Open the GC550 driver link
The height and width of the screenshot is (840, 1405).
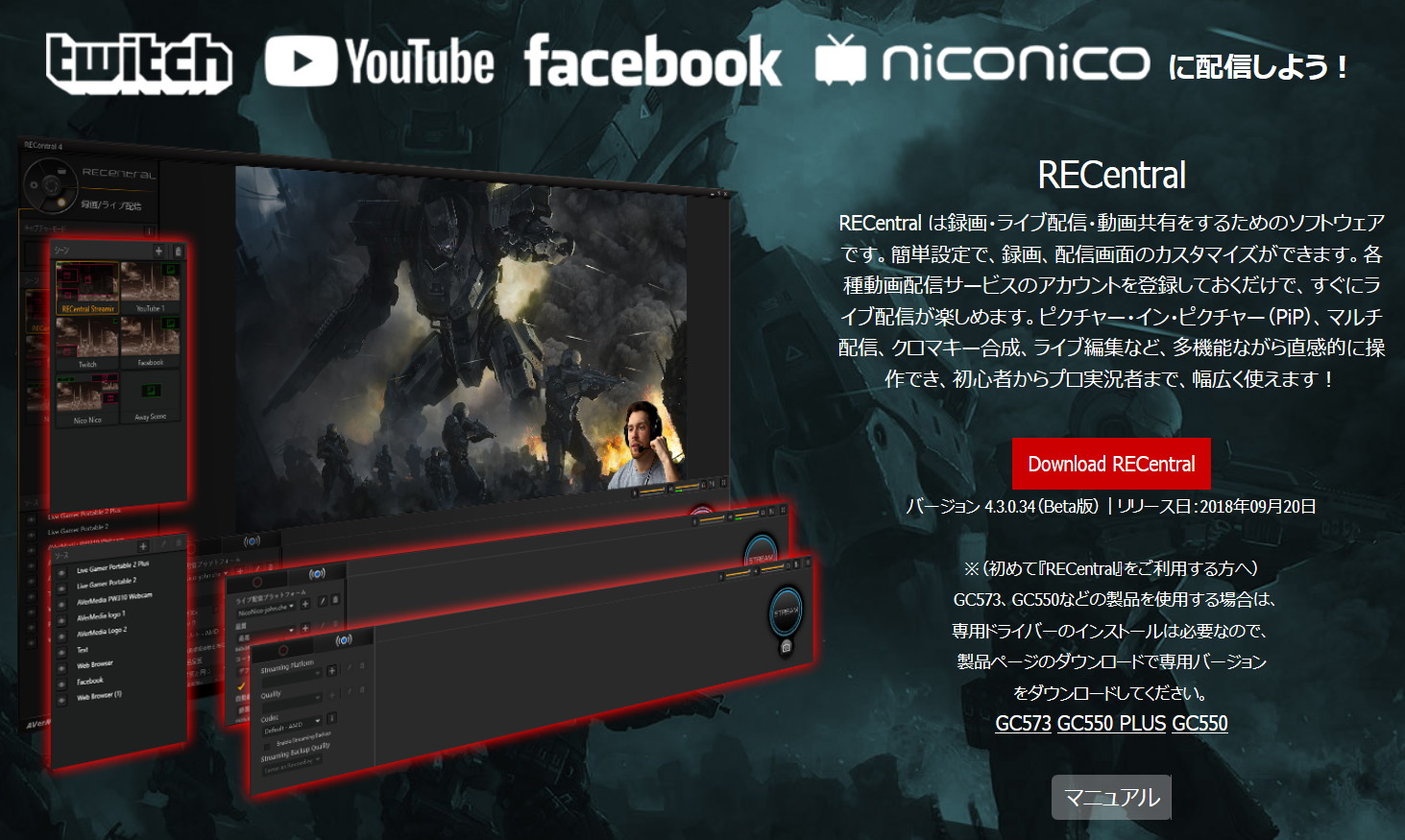pyautogui.click(x=1199, y=723)
